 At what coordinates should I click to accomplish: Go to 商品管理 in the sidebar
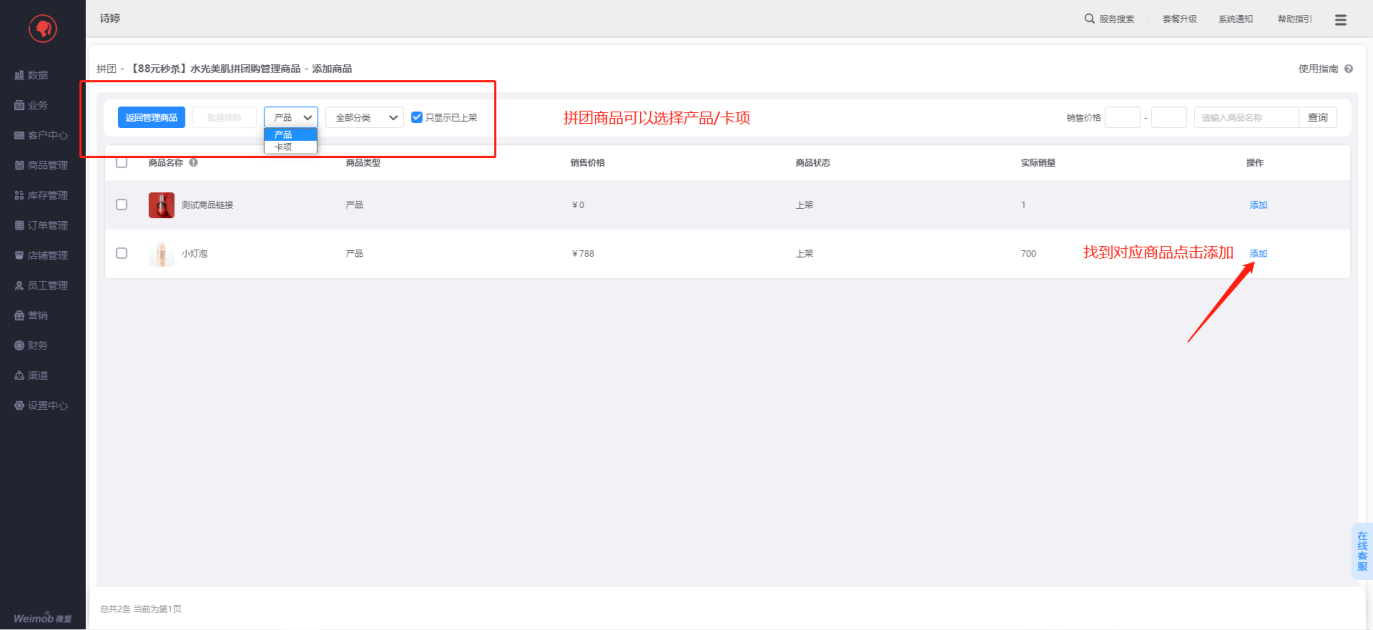[43, 165]
